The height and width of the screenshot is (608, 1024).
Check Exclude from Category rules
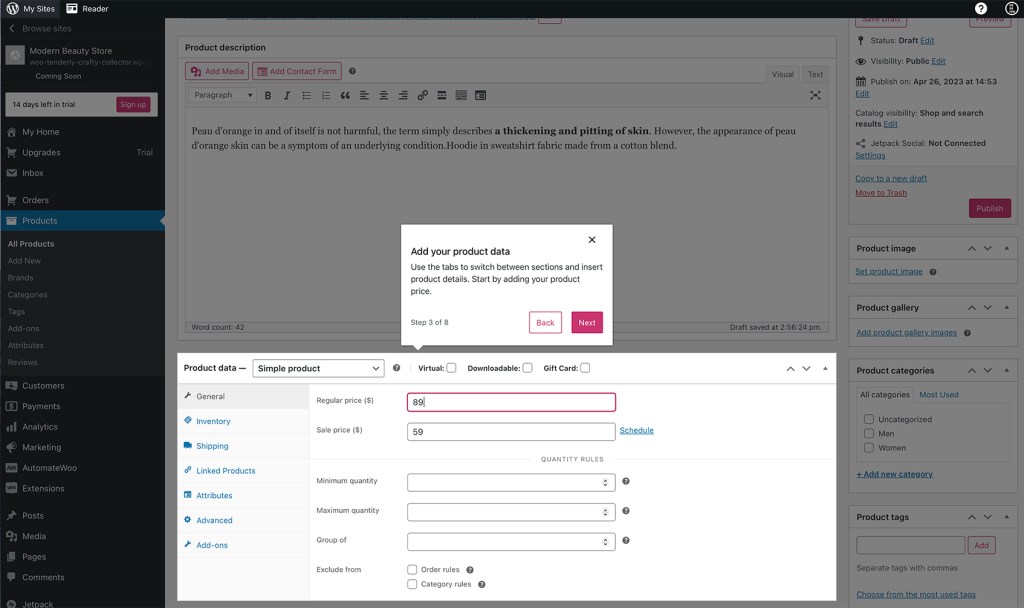pyautogui.click(x=412, y=584)
